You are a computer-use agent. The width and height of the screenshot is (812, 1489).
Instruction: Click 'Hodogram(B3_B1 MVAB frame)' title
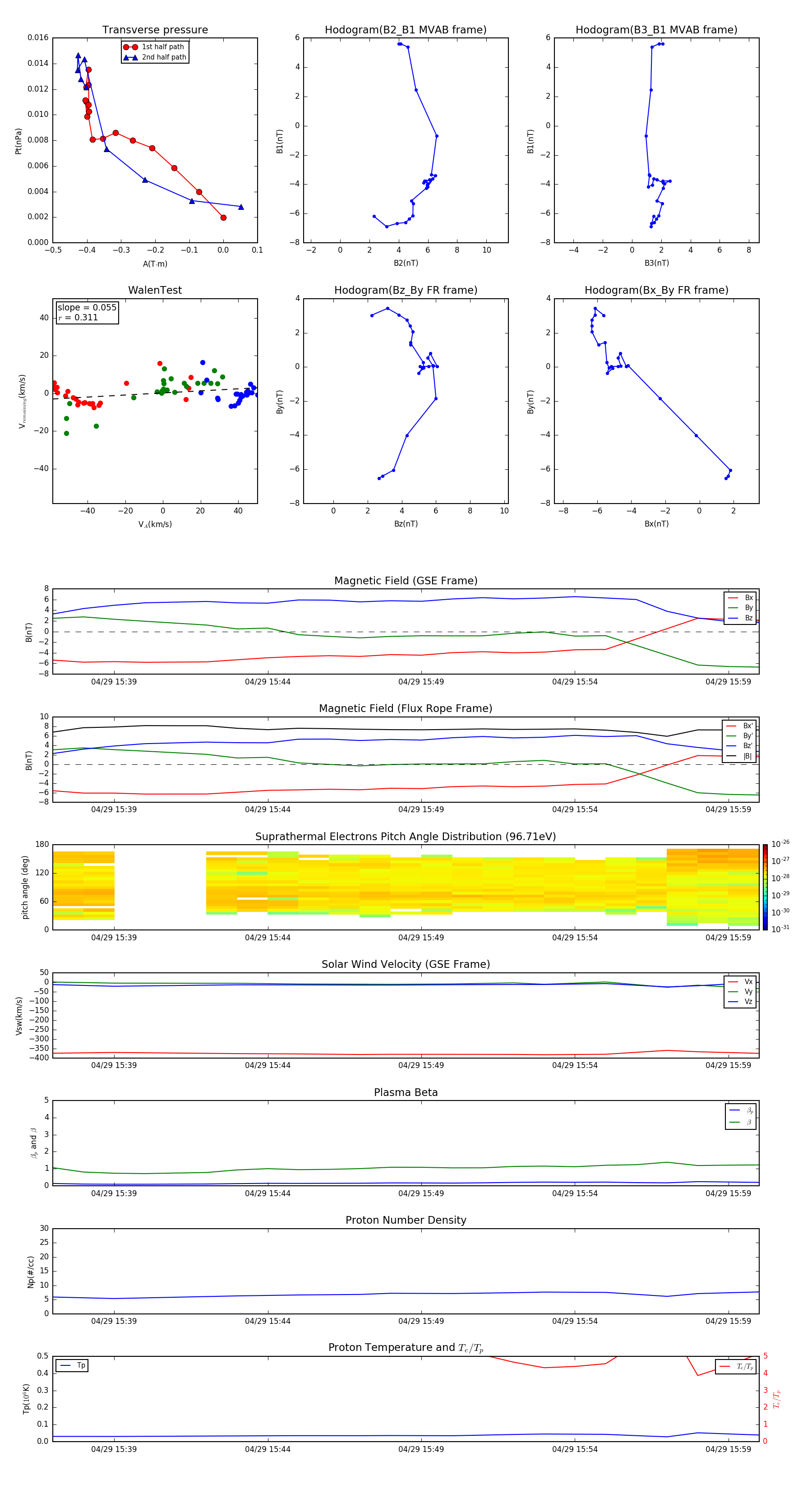tap(656, 29)
